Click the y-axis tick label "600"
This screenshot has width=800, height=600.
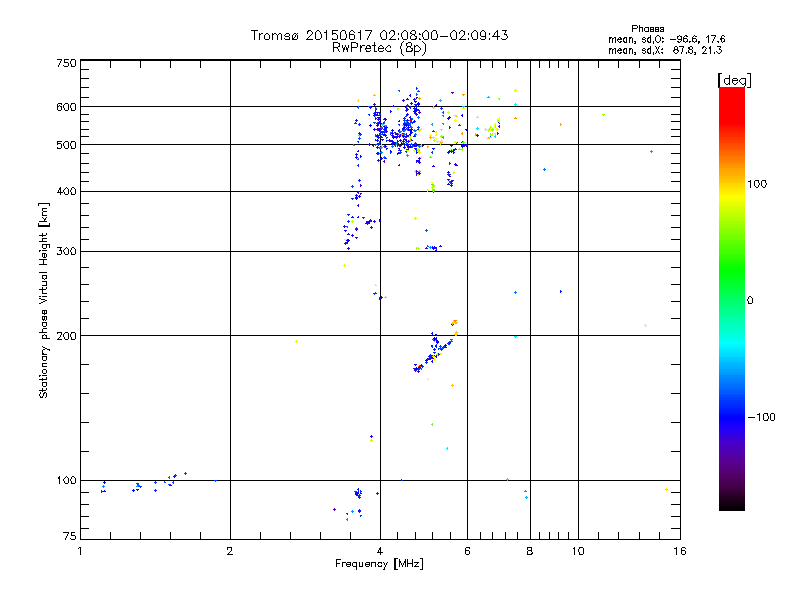click(66, 107)
